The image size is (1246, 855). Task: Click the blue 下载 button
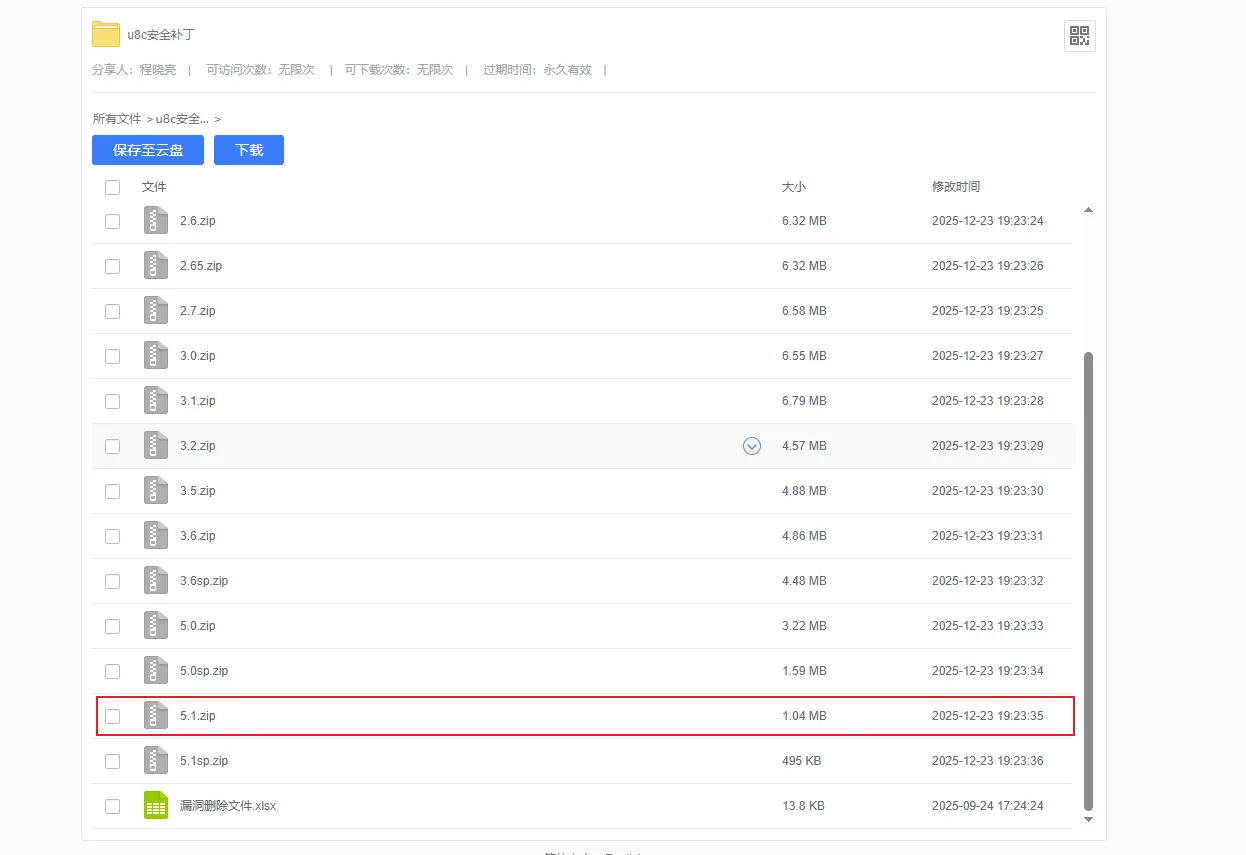click(249, 150)
